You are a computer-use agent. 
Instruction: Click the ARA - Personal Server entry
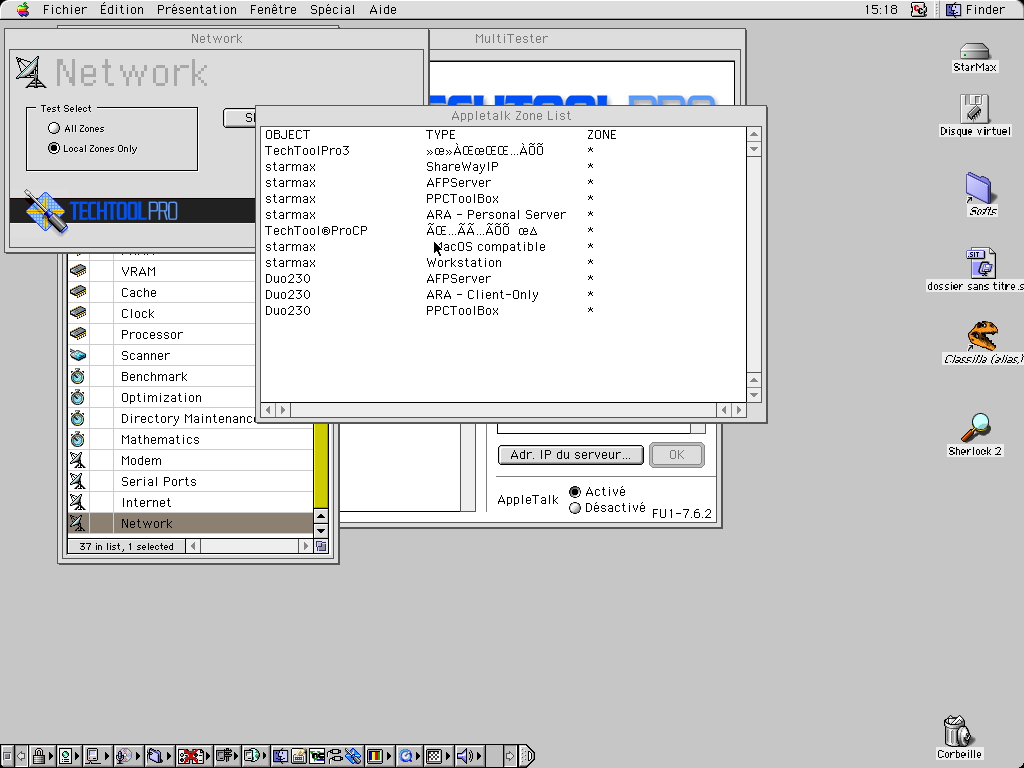496,214
